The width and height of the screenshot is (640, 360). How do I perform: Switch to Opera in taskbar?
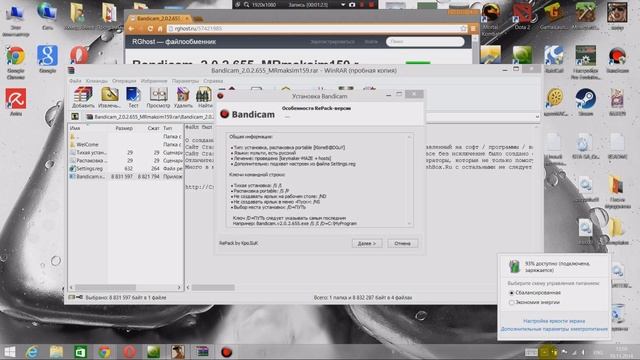tap(129, 352)
